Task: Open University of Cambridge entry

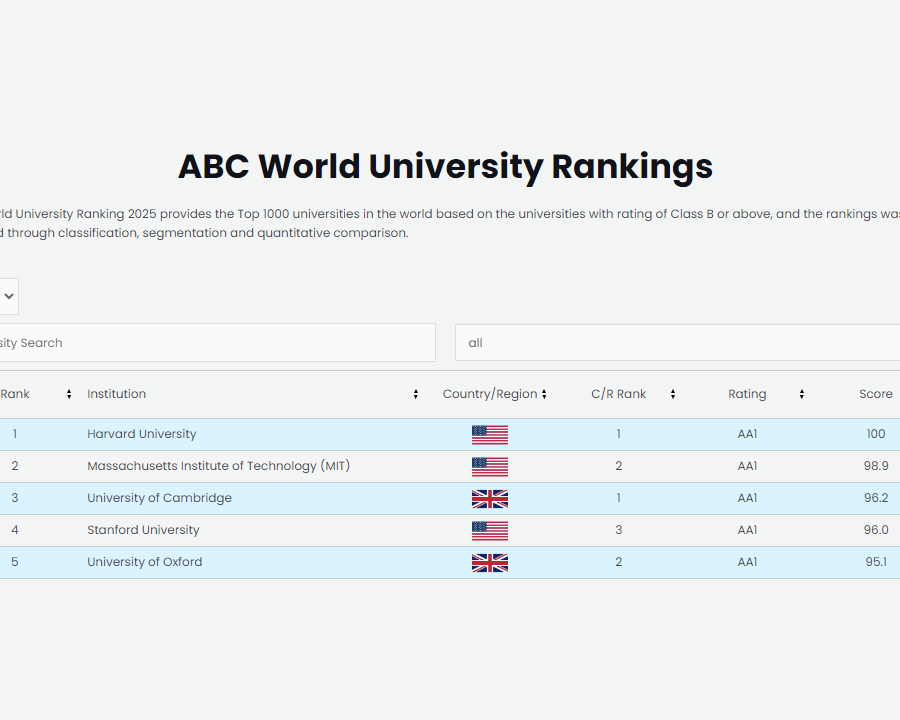Action: 160,498
